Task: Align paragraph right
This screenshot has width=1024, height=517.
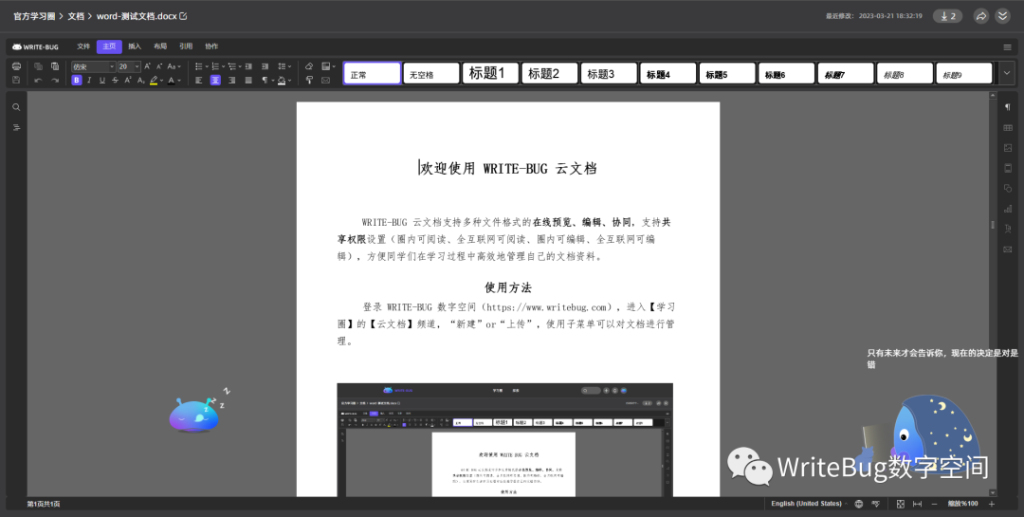Action: 232,80
